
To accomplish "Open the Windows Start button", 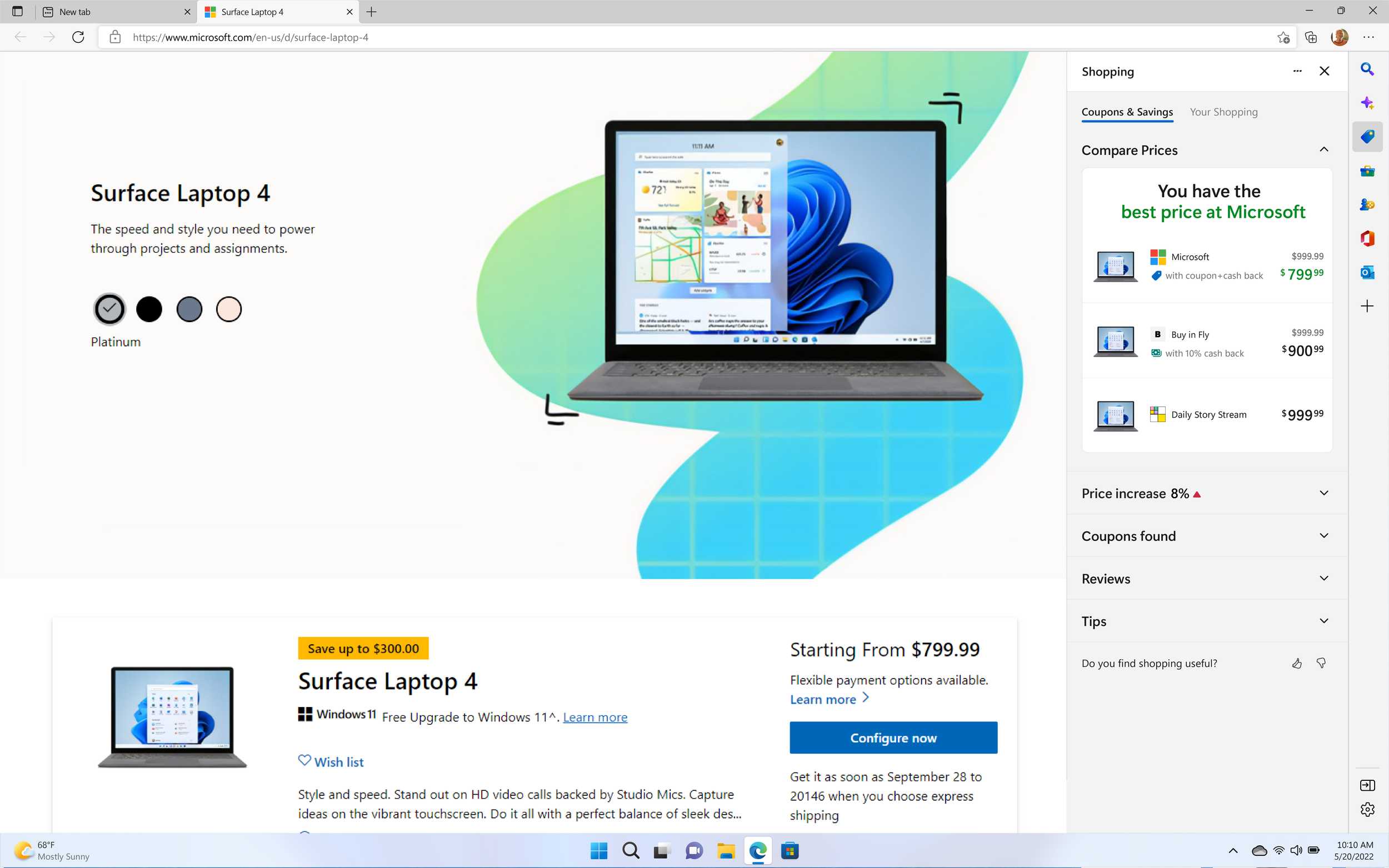I will pyautogui.click(x=598, y=850).
